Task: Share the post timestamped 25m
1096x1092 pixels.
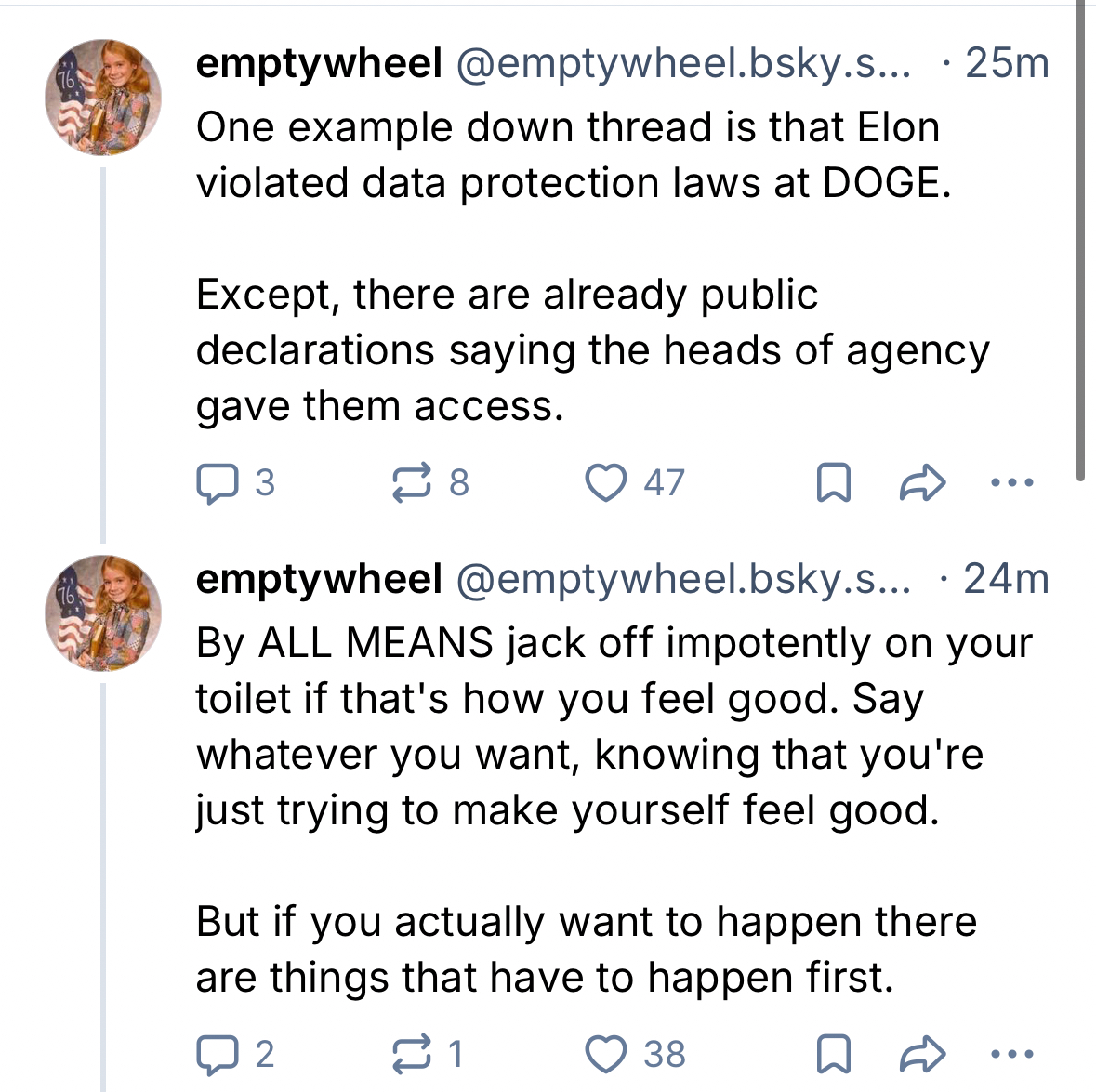Action: pyautogui.click(x=923, y=483)
